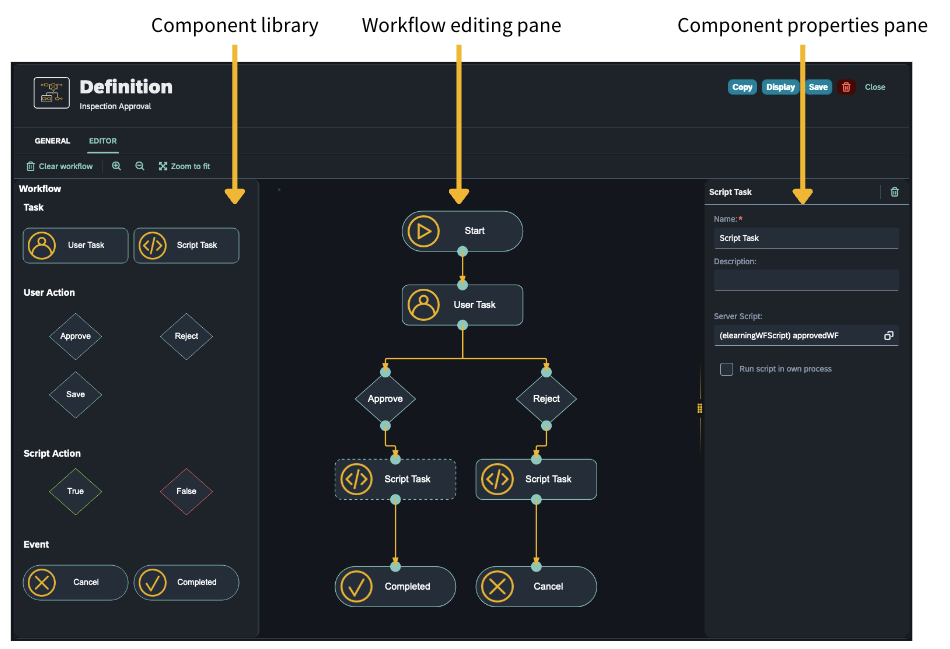Screen dimensions: 950x649
Task: Click the Description input field
Action: coord(806,280)
